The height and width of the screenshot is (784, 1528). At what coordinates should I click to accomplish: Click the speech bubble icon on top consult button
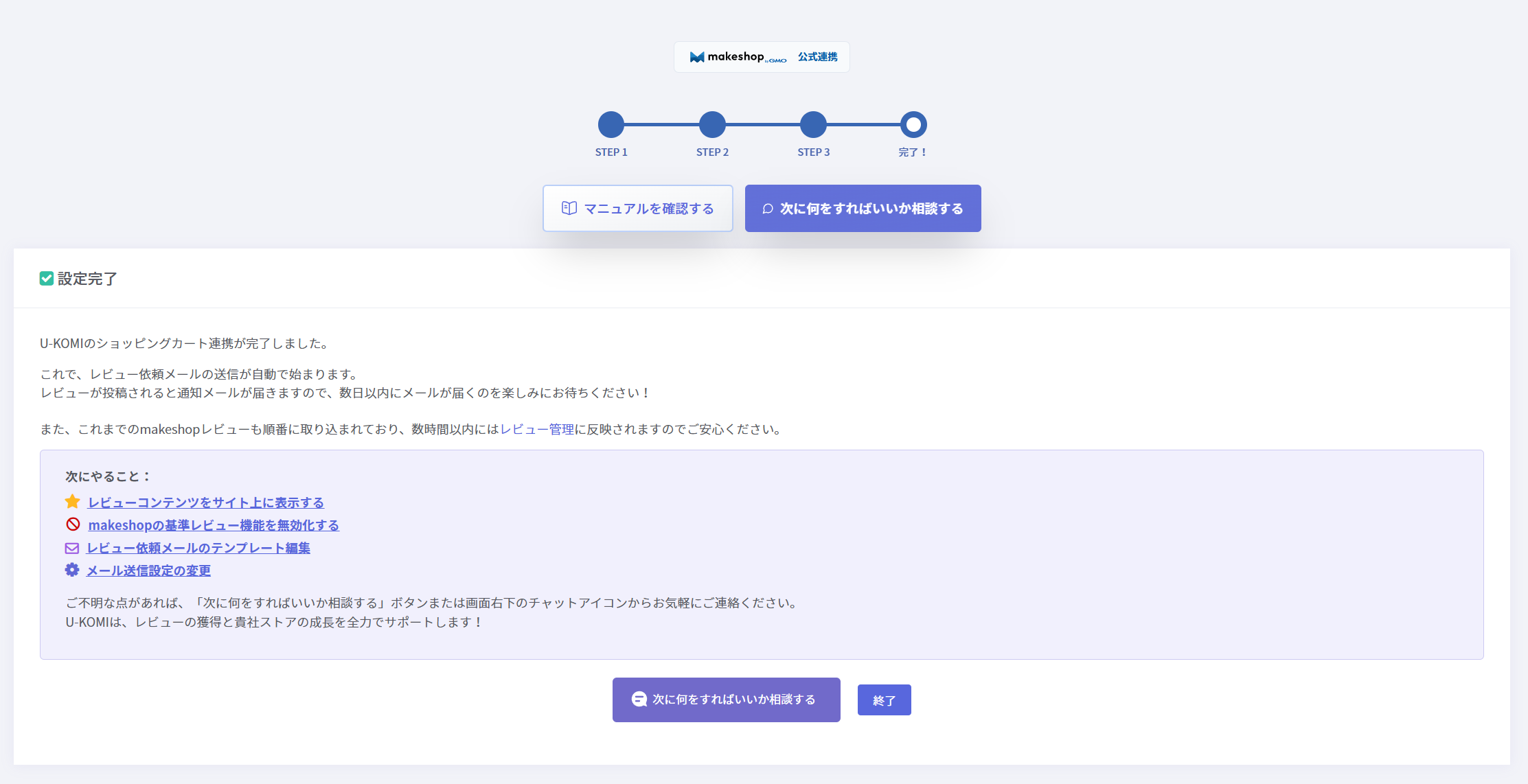[768, 209]
